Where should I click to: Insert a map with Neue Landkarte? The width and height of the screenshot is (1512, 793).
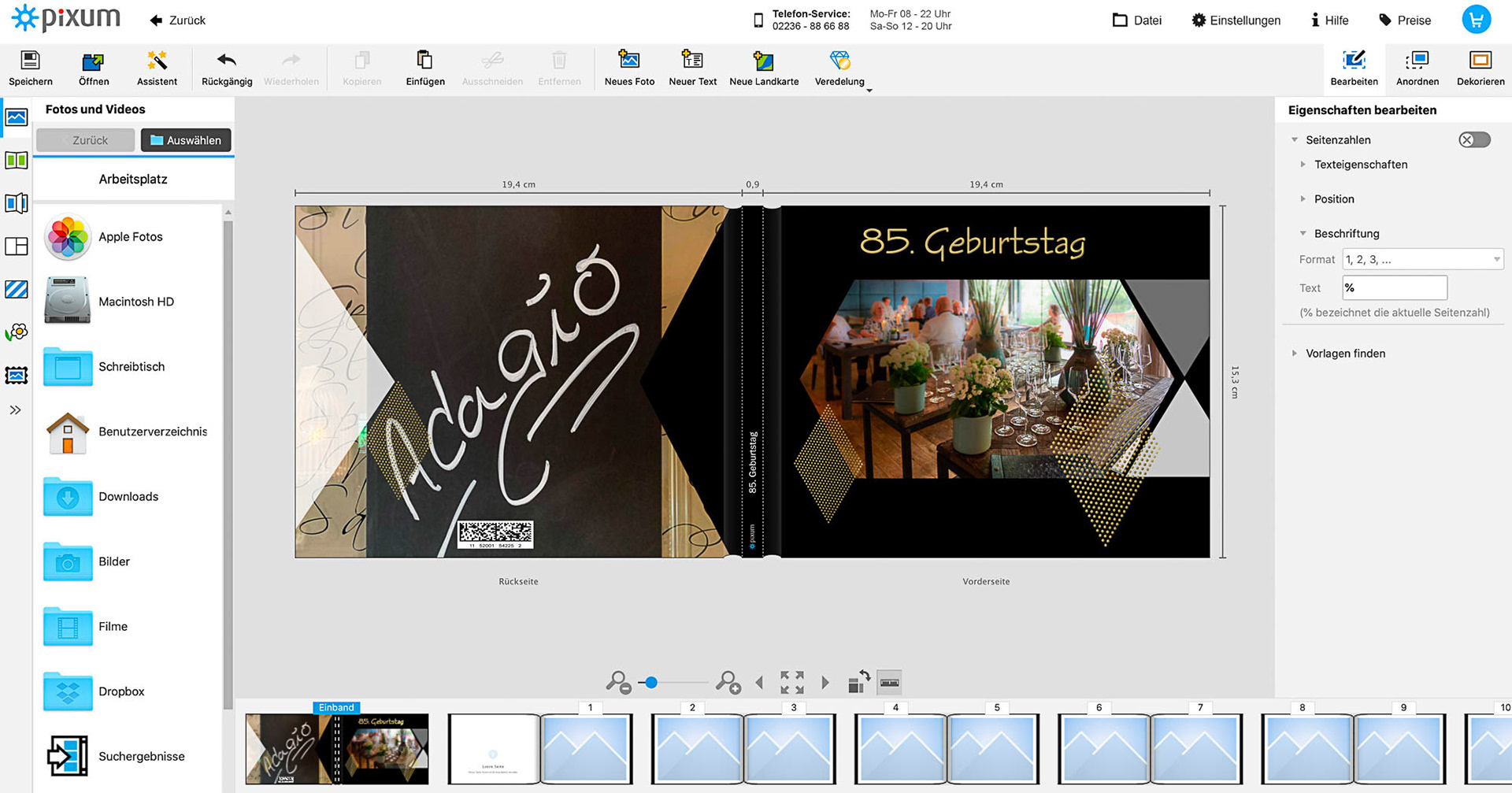pyautogui.click(x=764, y=68)
